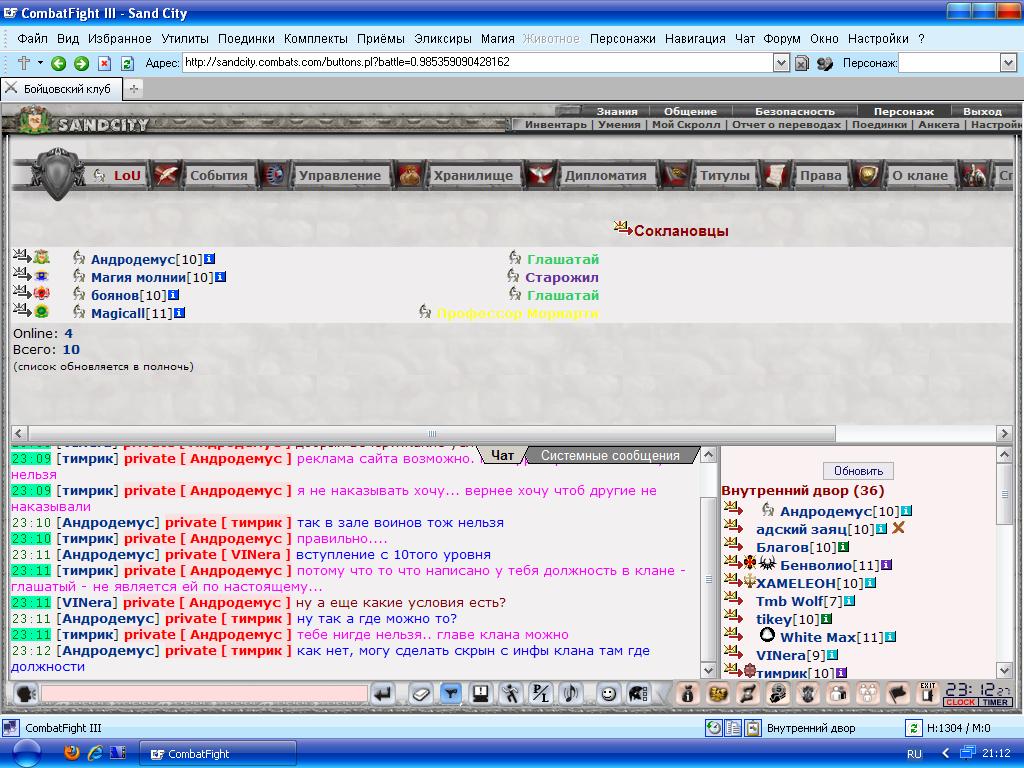The width and height of the screenshot is (1024, 768).
Task: Open the clan Хранилище tab
Action: (473, 175)
